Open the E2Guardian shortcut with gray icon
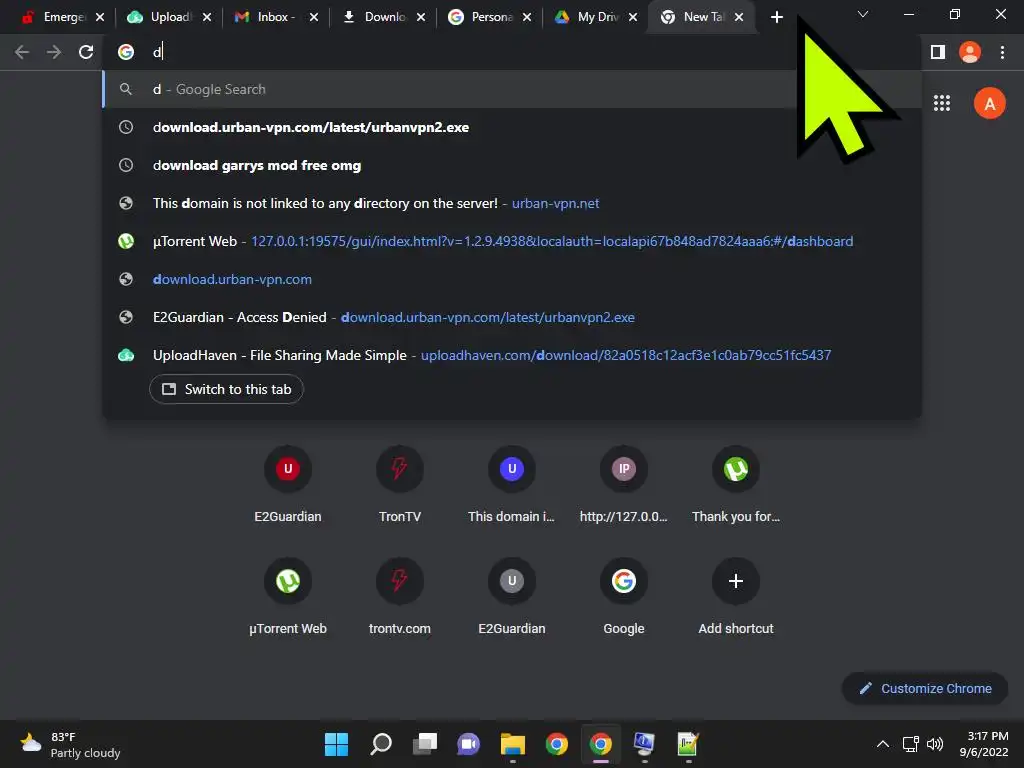 511,596
